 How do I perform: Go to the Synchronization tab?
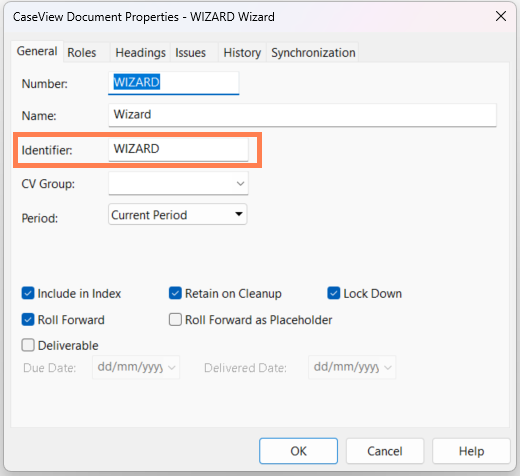click(313, 53)
